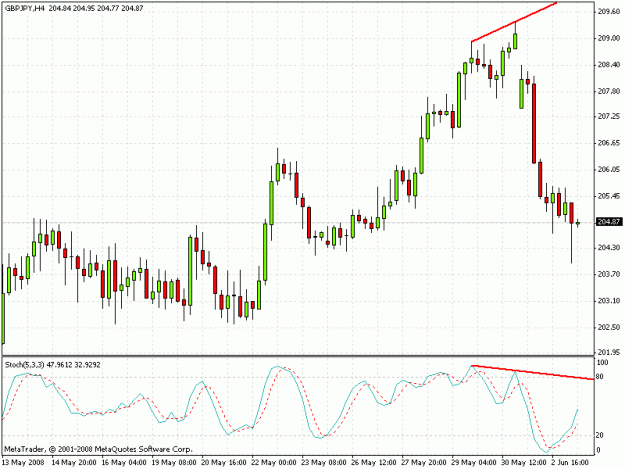Select the red trendline on stochastic panel

533,372
